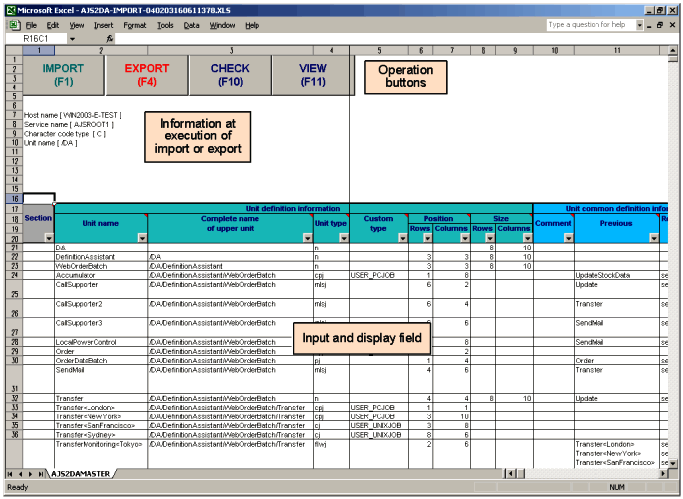This screenshot has height=499, width=683.
Task: Open the Data menu
Action: click(x=191, y=24)
